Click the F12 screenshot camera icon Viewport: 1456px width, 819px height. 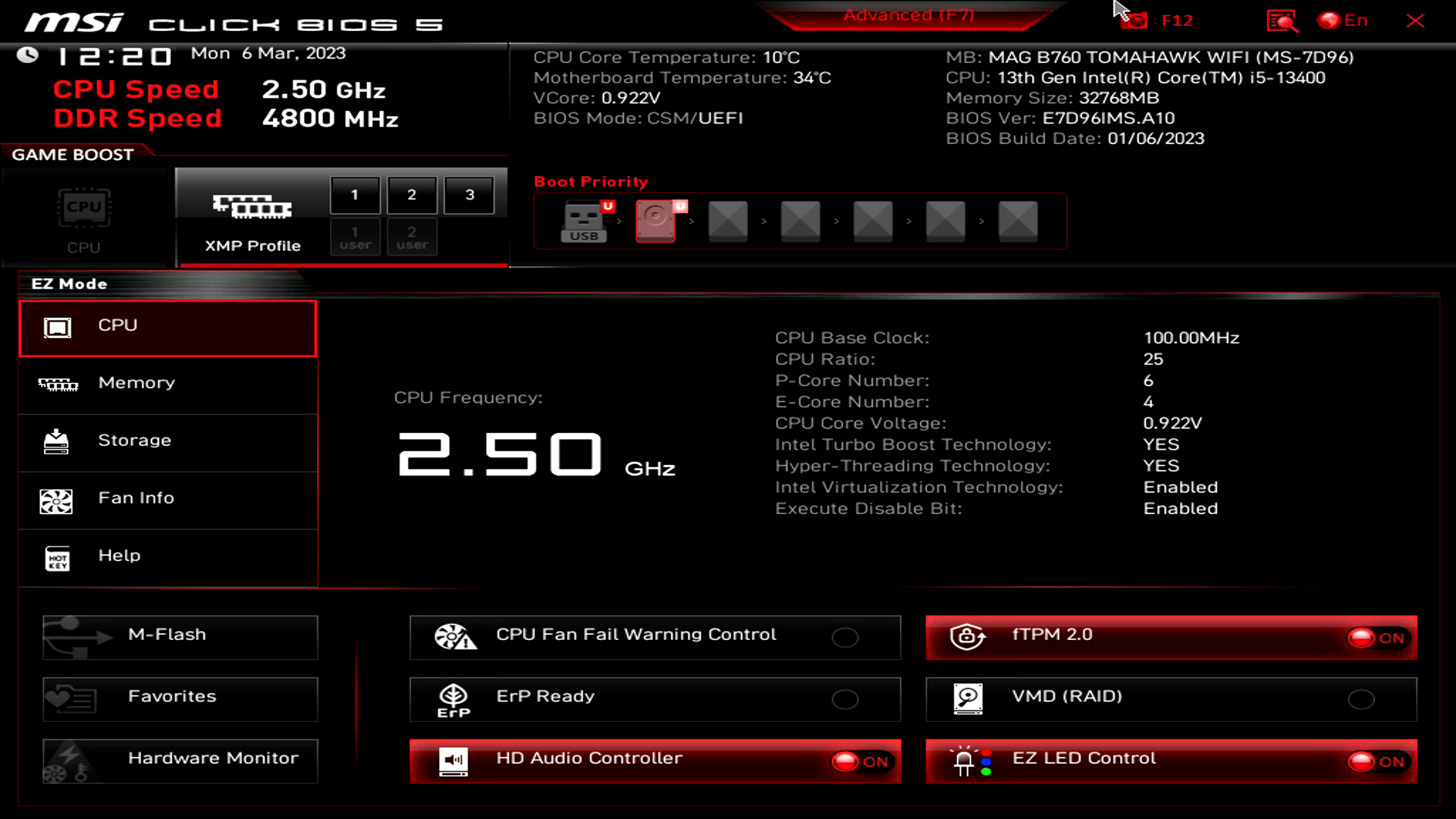coord(1134,20)
